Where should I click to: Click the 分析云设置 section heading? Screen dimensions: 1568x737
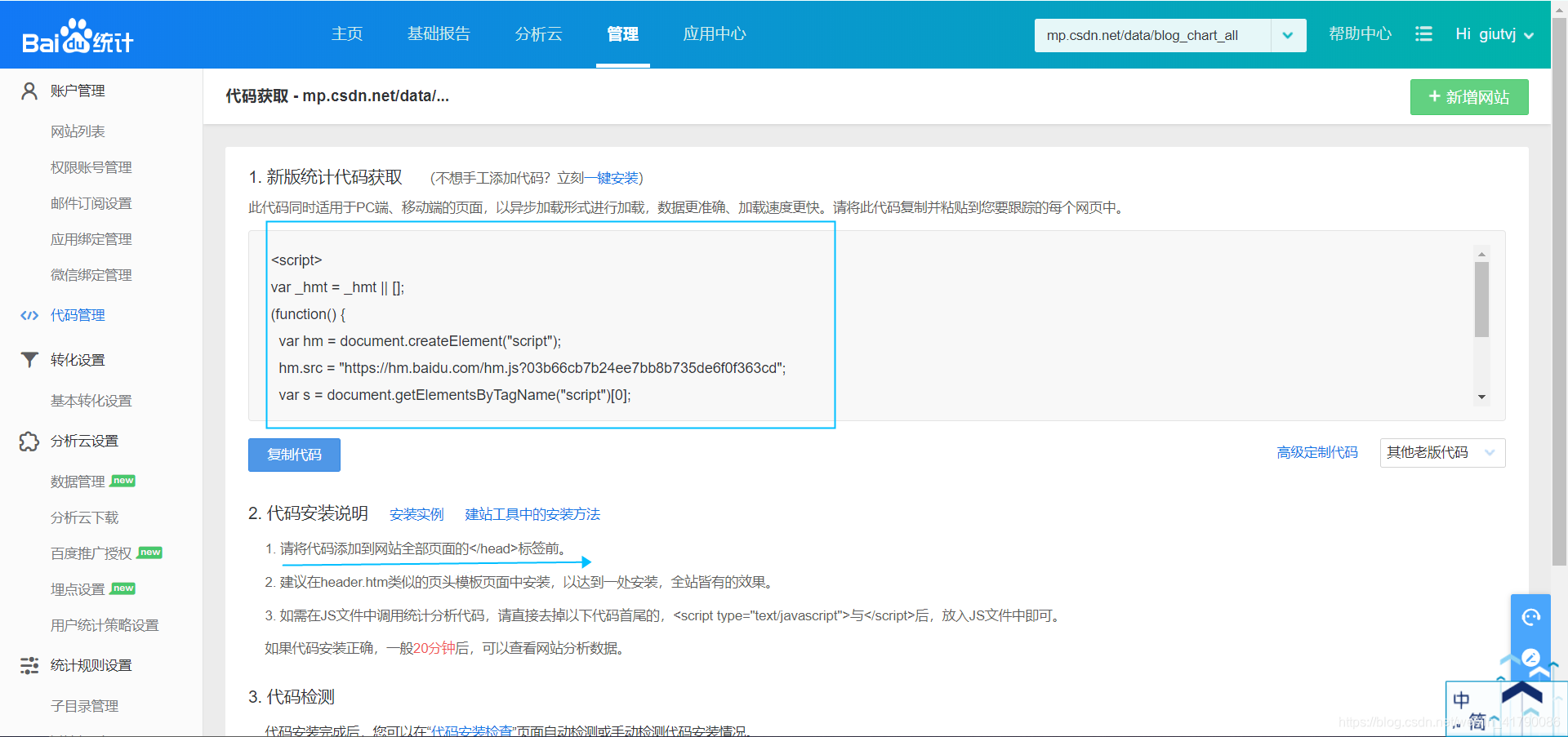click(85, 441)
